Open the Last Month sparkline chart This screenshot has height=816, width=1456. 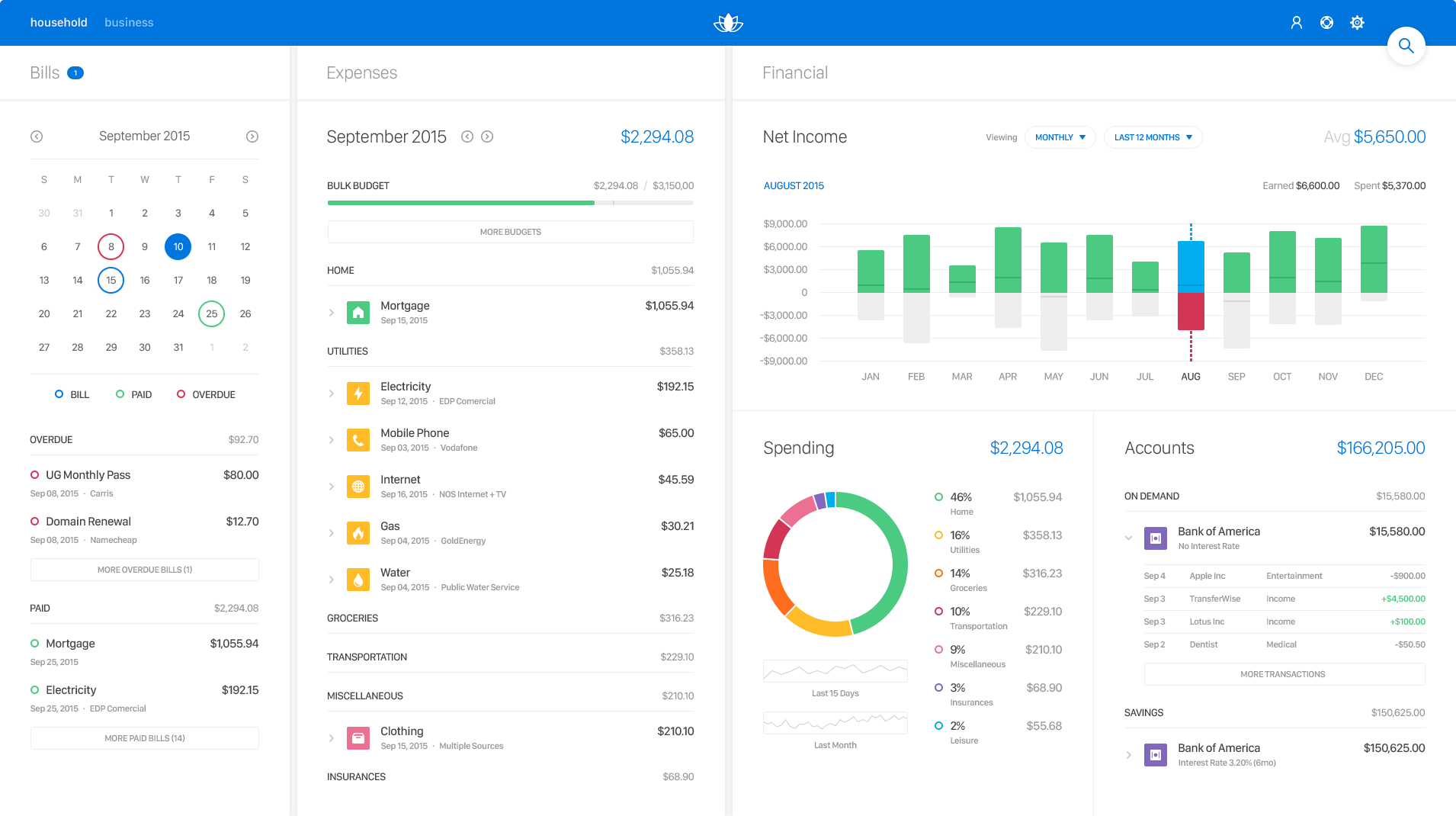[x=835, y=723]
